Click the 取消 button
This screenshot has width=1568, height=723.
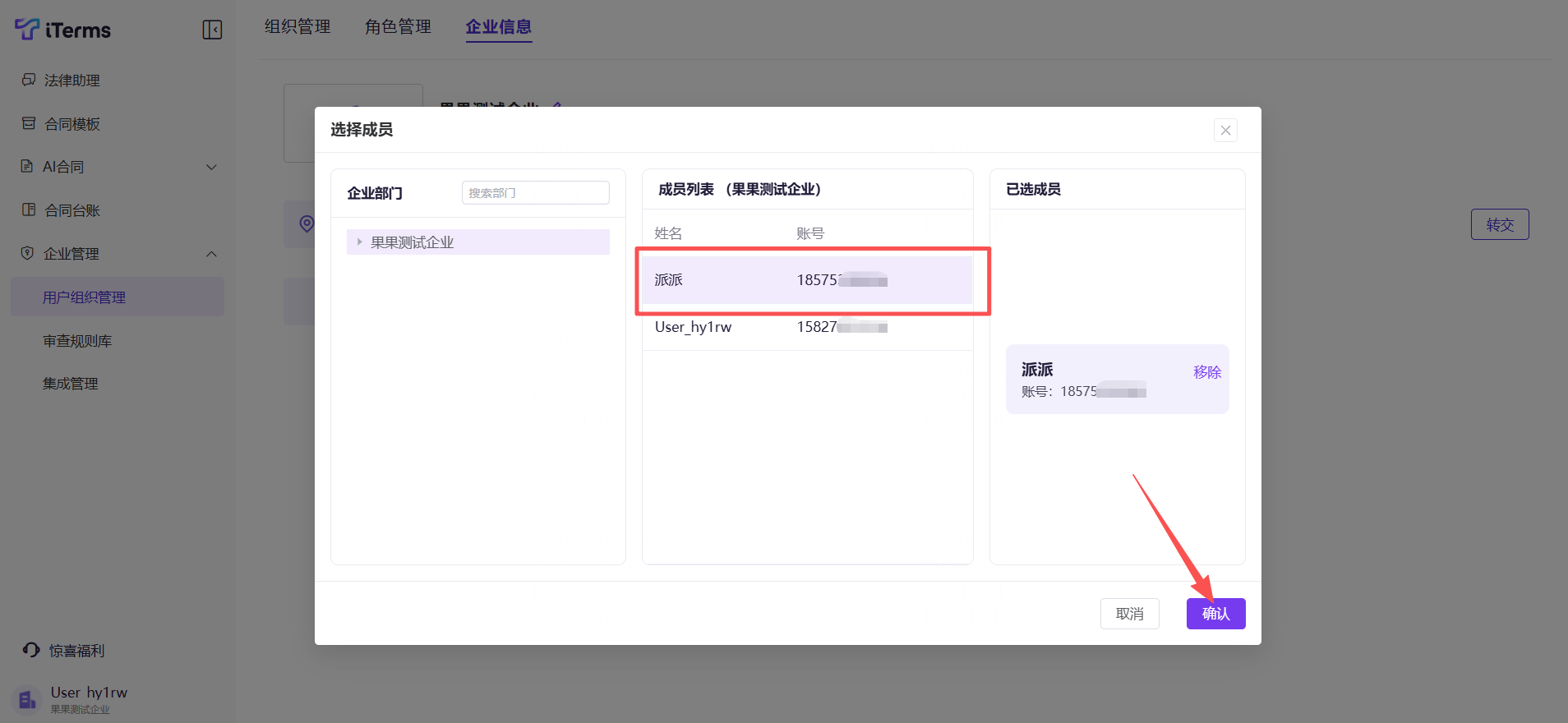(x=1130, y=614)
